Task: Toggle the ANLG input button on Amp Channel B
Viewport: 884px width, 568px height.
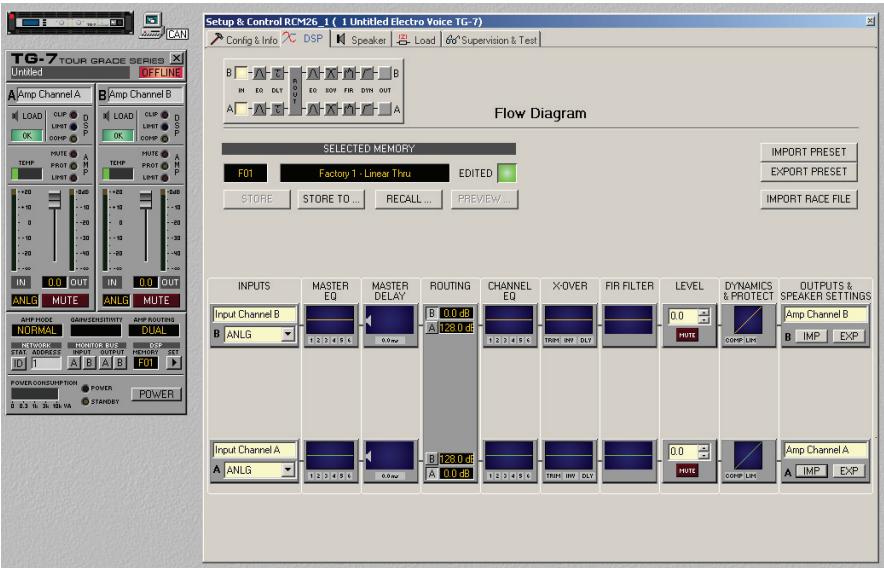Action: tap(116, 300)
